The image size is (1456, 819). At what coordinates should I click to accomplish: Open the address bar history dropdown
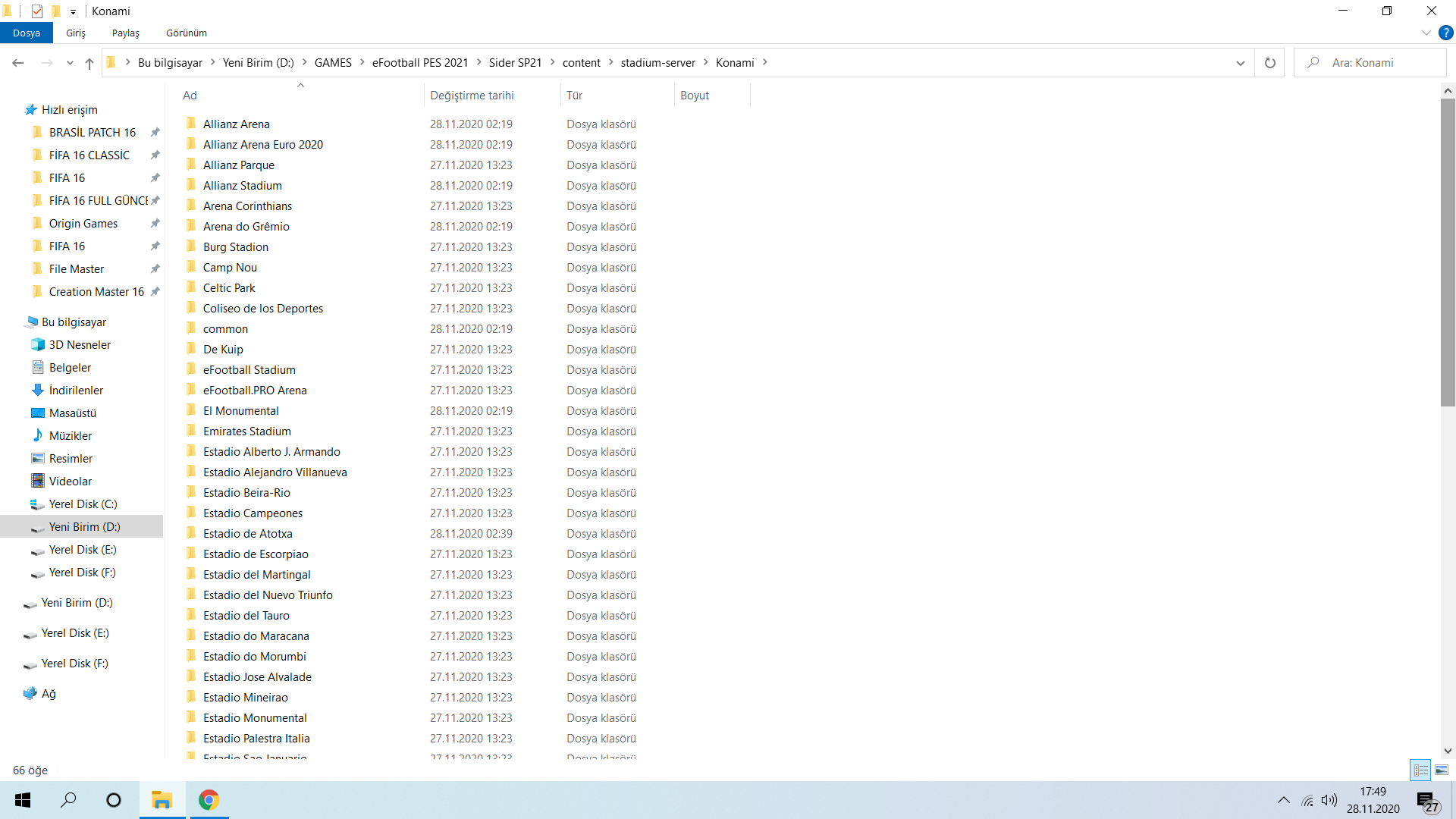(1240, 63)
